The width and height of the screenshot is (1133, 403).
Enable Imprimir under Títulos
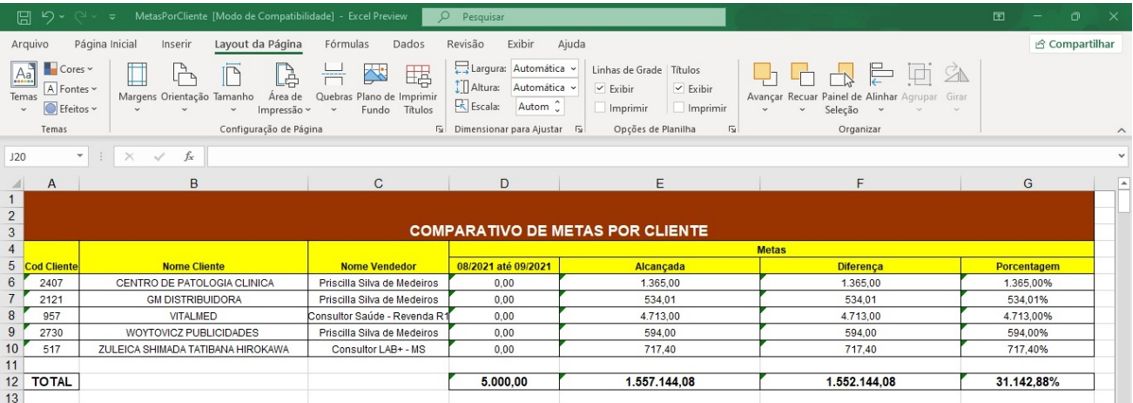678,108
